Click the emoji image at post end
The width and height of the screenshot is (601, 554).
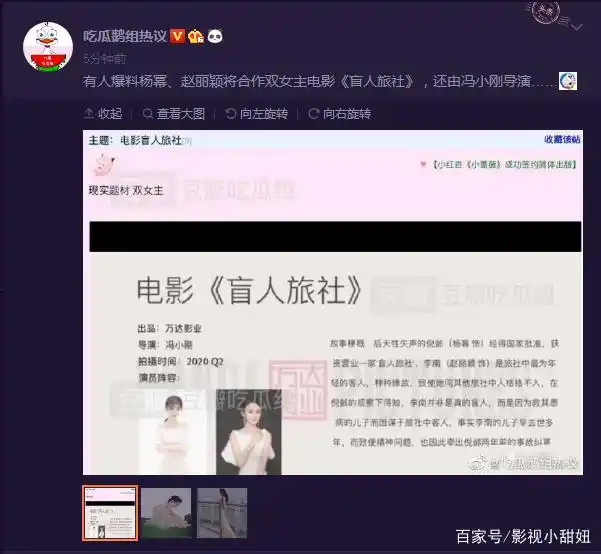tap(568, 81)
